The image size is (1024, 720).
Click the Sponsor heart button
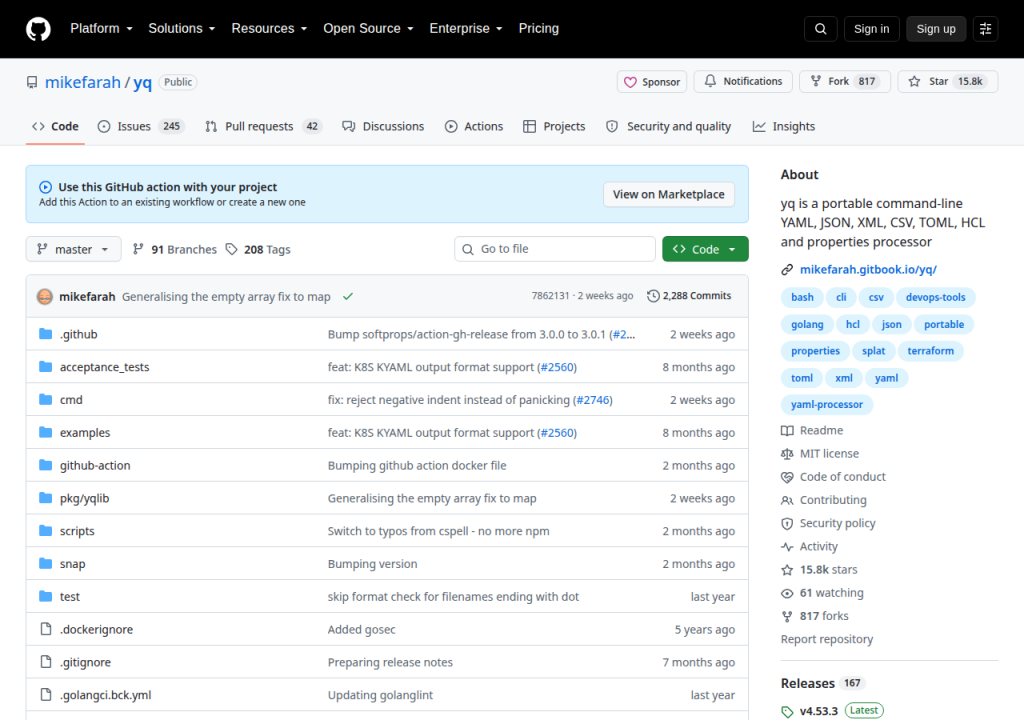click(652, 82)
